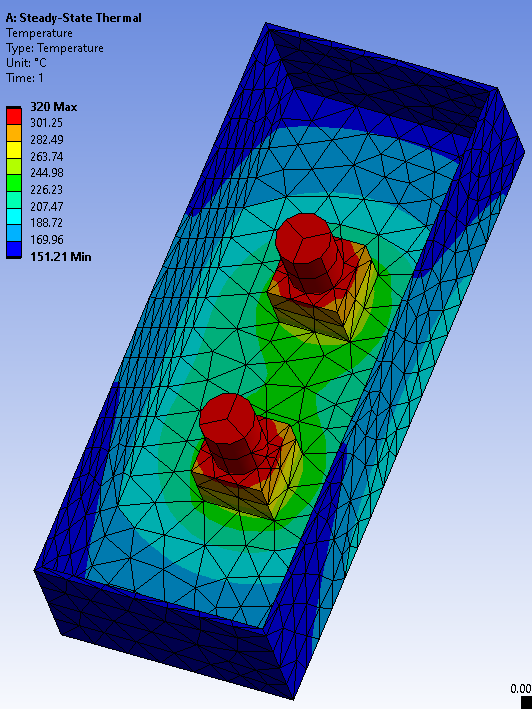The image size is (532, 709).
Task: Click the 'Unit: °C' annotation text
Action: (x=26, y=63)
